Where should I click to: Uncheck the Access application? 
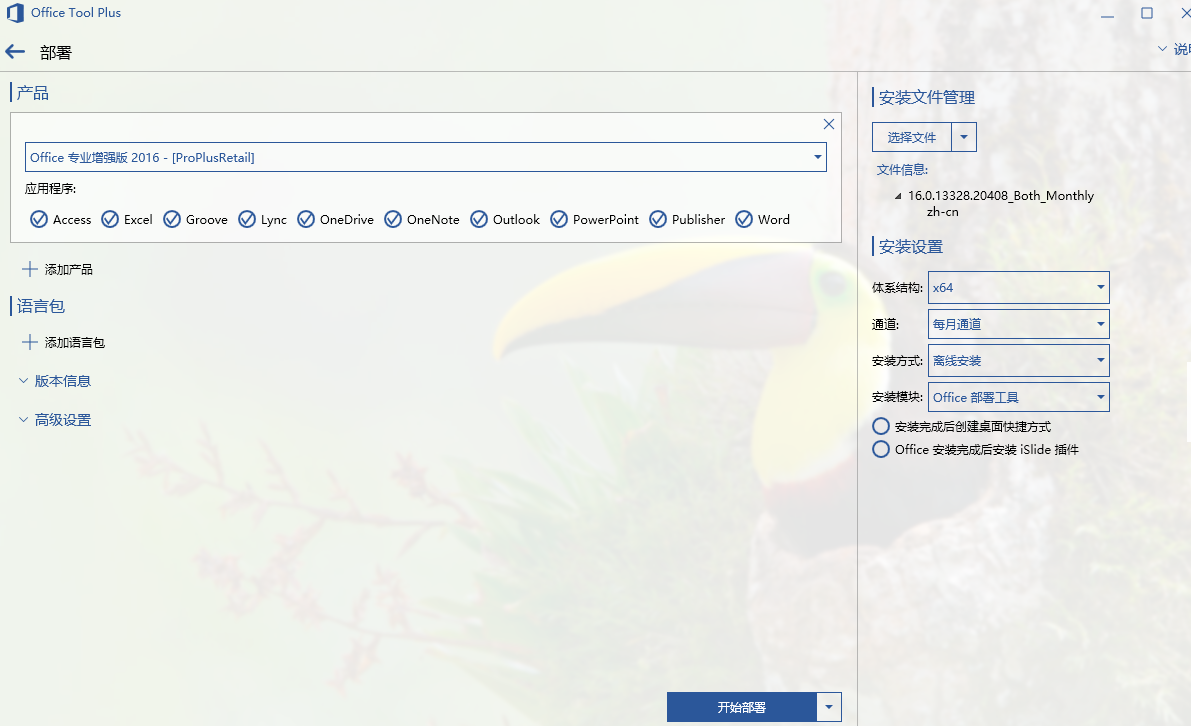tap(39, 219)
